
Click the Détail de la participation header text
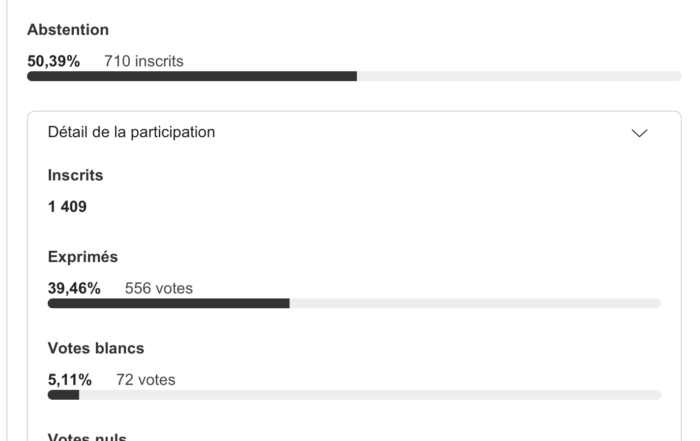(x=131, y=132)
